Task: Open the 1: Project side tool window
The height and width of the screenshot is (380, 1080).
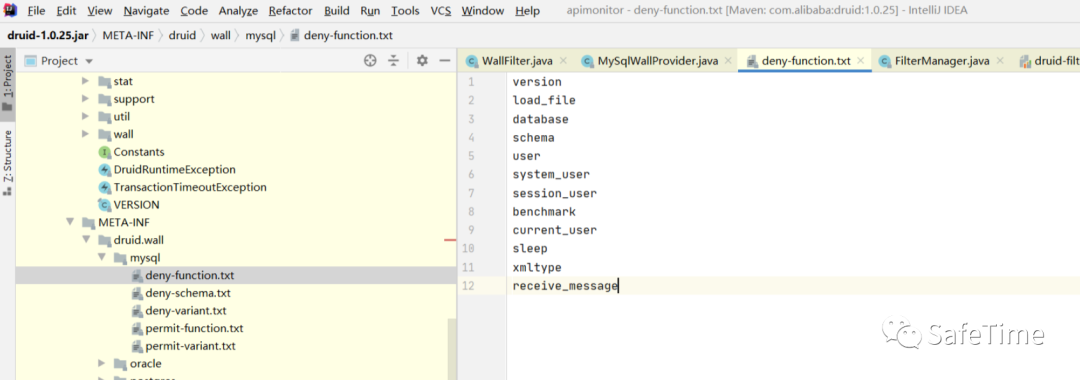Action: [x=8, y=83]
